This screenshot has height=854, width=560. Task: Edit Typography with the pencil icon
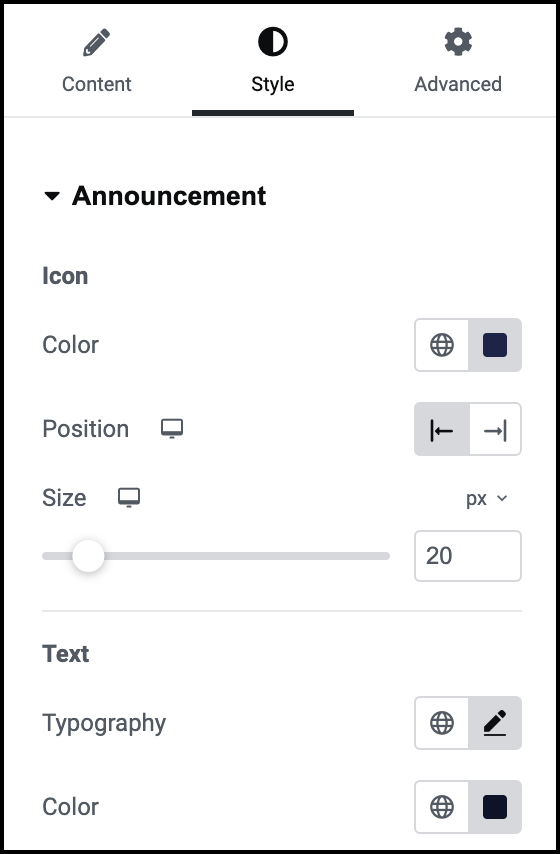pos(495,723)
